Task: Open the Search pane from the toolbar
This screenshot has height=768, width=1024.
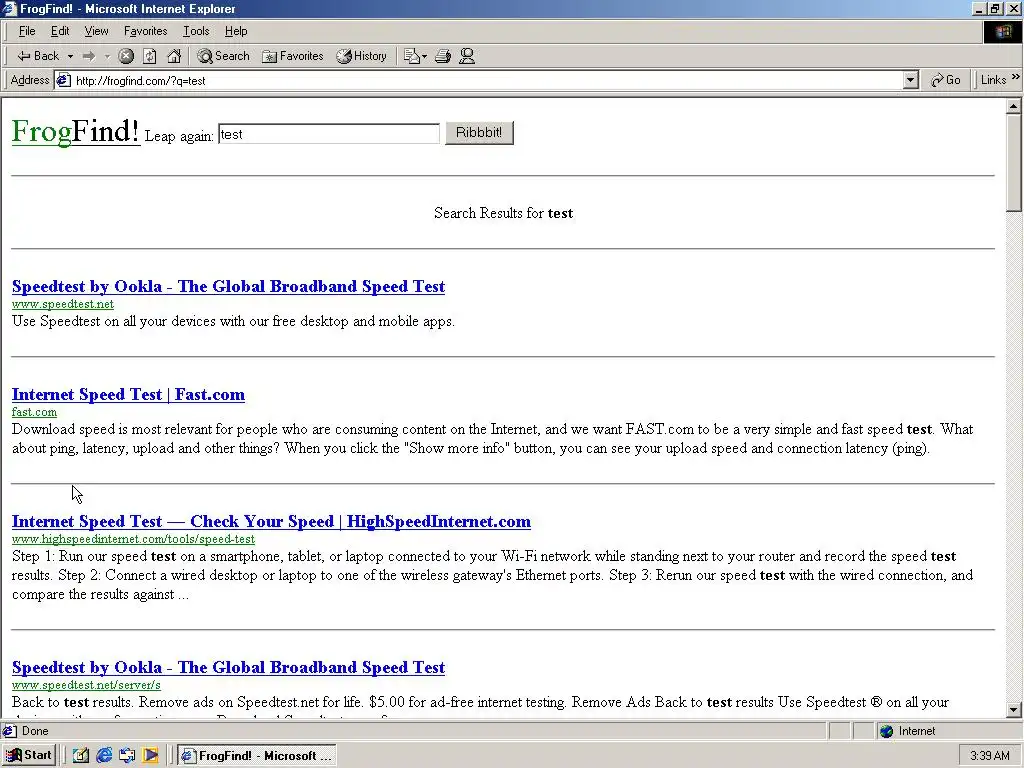Action: pos(223,56)
